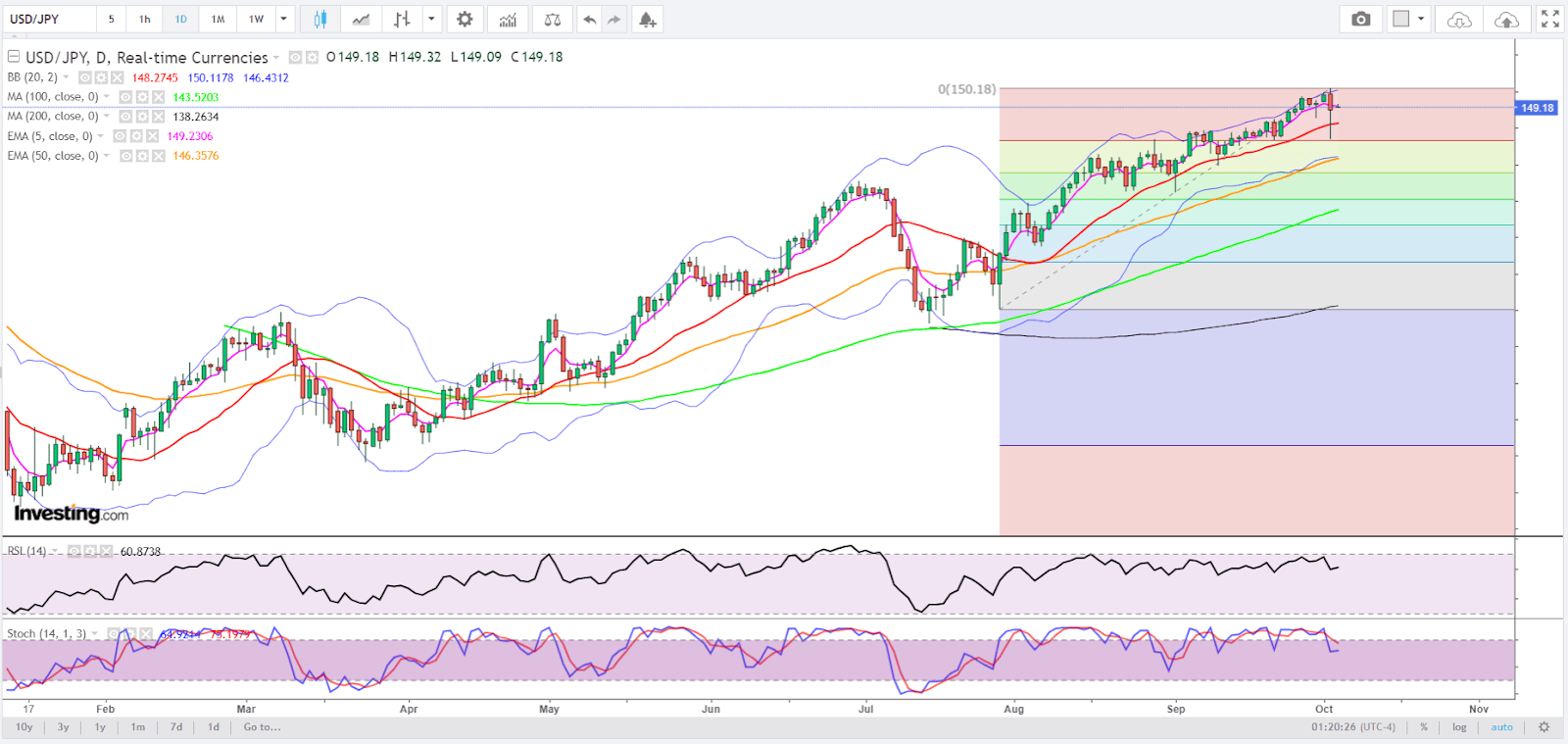This screenshot has height=744, width=1568.
Task: Toggle visibility of EMA (5, close, 0)
Action: (x=120, y=136)
